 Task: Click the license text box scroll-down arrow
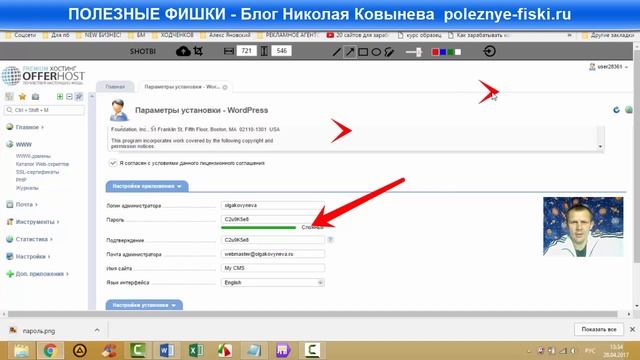point(600,147)
